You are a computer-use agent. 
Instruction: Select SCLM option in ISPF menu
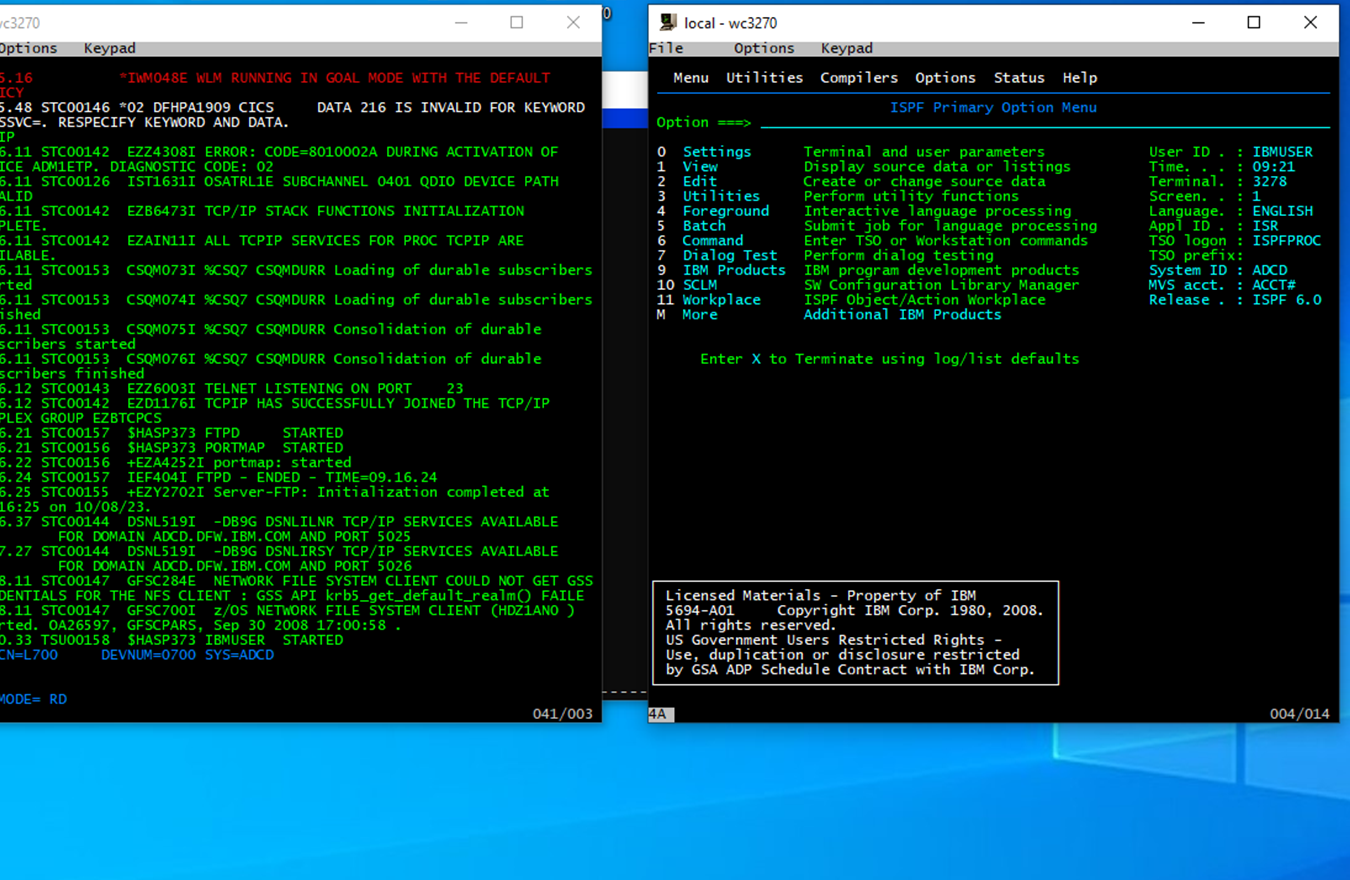pyautogui.click(x=699, y=285)
